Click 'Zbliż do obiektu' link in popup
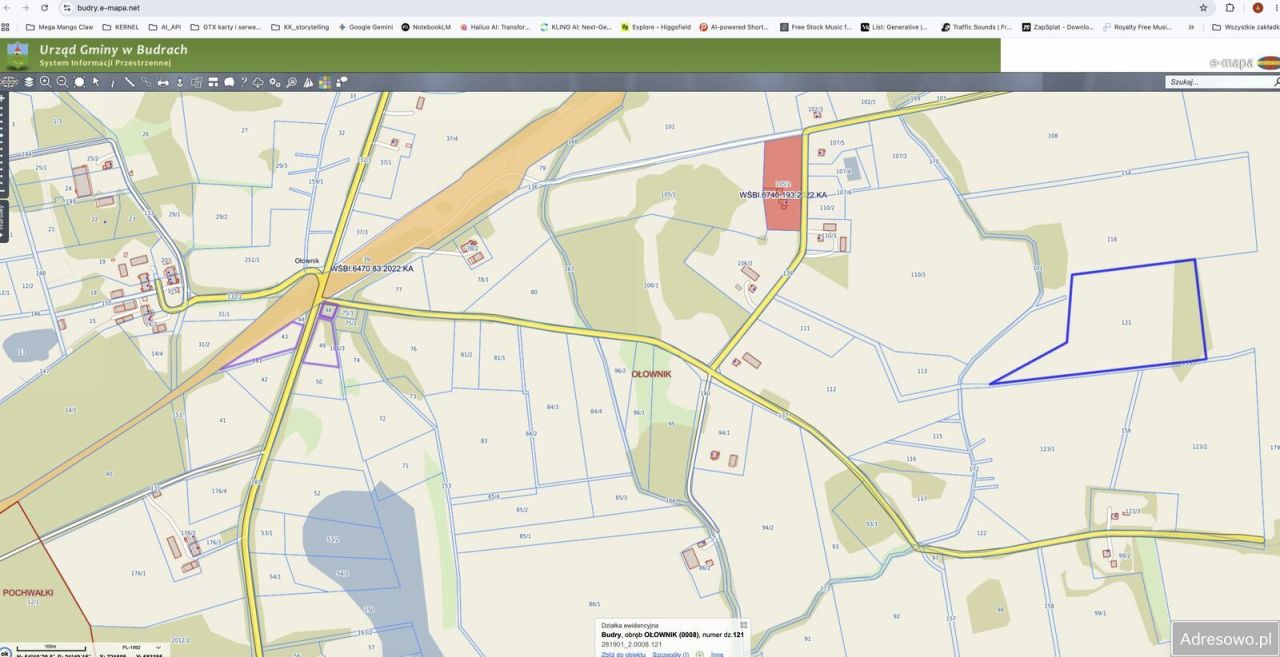The width and height of the screenshot is (1280, 657). 623,654
